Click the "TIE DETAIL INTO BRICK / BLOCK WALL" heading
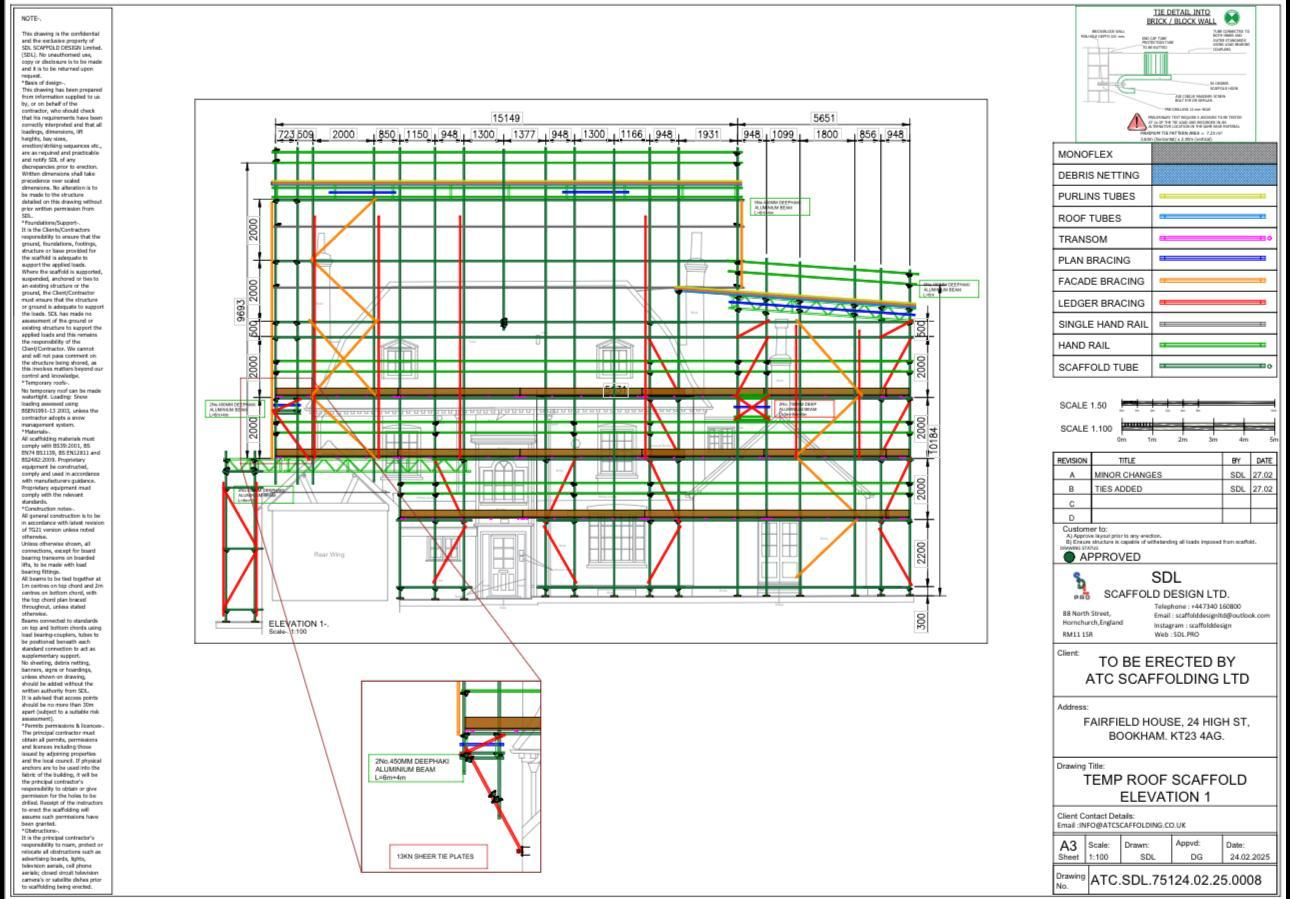 pos(1181,16)
